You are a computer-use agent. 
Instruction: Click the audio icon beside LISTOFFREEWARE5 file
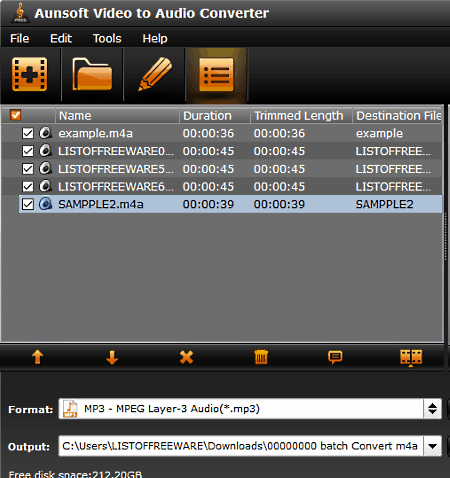pyautogui.click(x=45, y=168)
